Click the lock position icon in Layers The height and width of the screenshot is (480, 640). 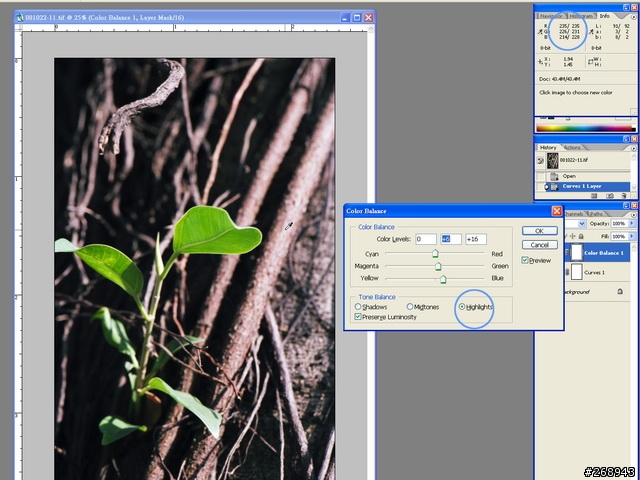point(572,236)
